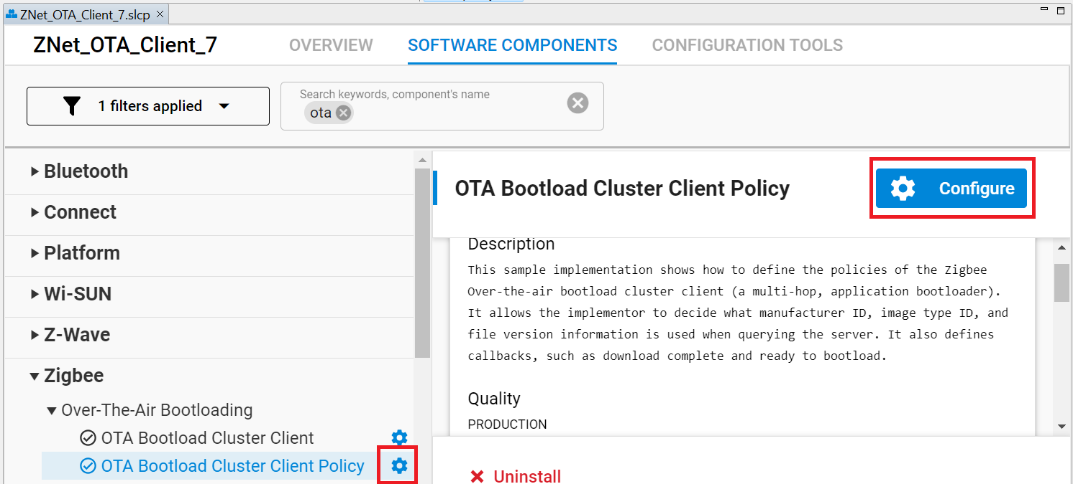This screenshot has width=1073, height=484.
Task: Click the red X Uninstall icon
Action: pos(478,476)
